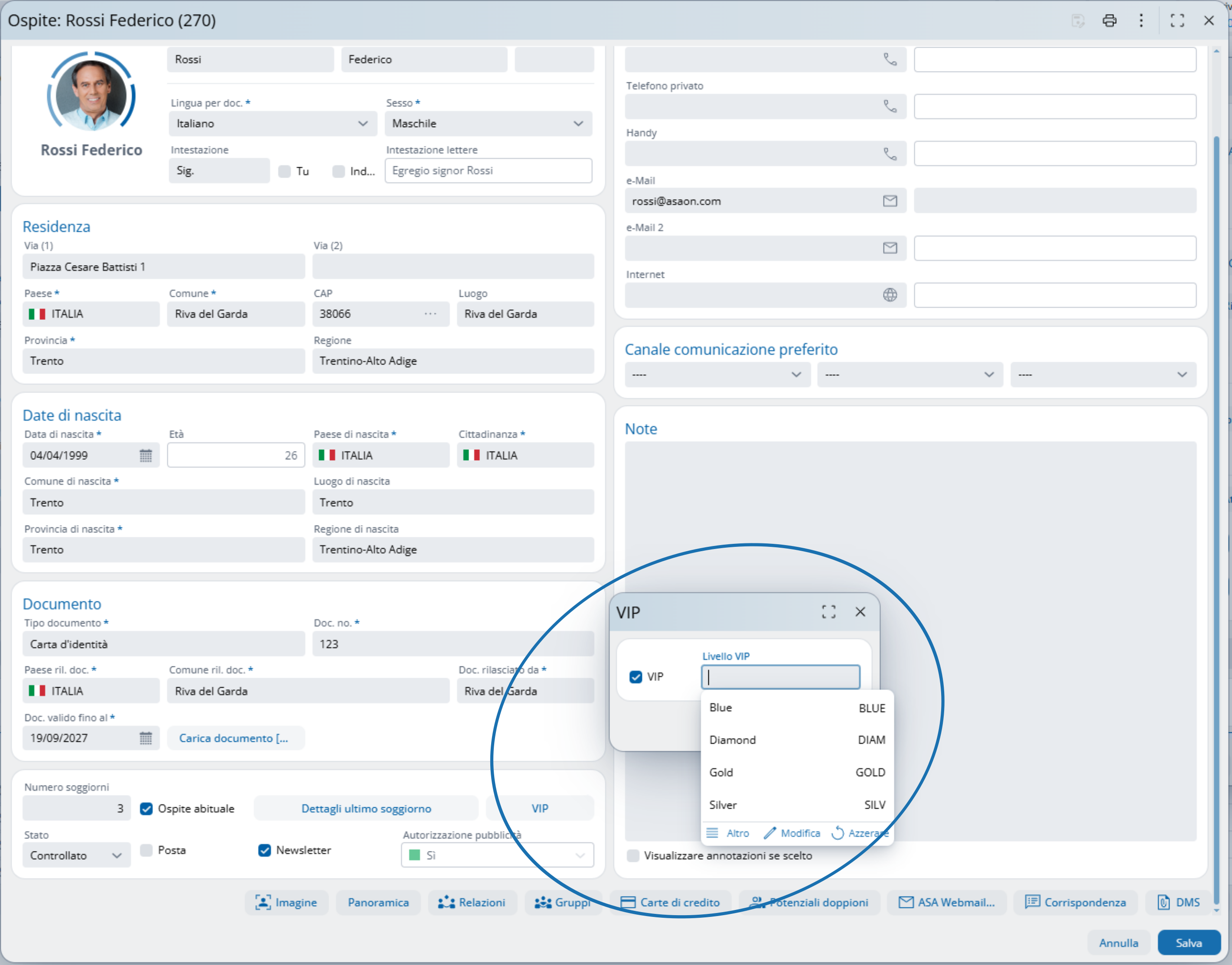This screenshot has width=1232, height=965.
Task: Click the Telefono privato phone icon
Action: pyautogui.click(x=890, y=107)
